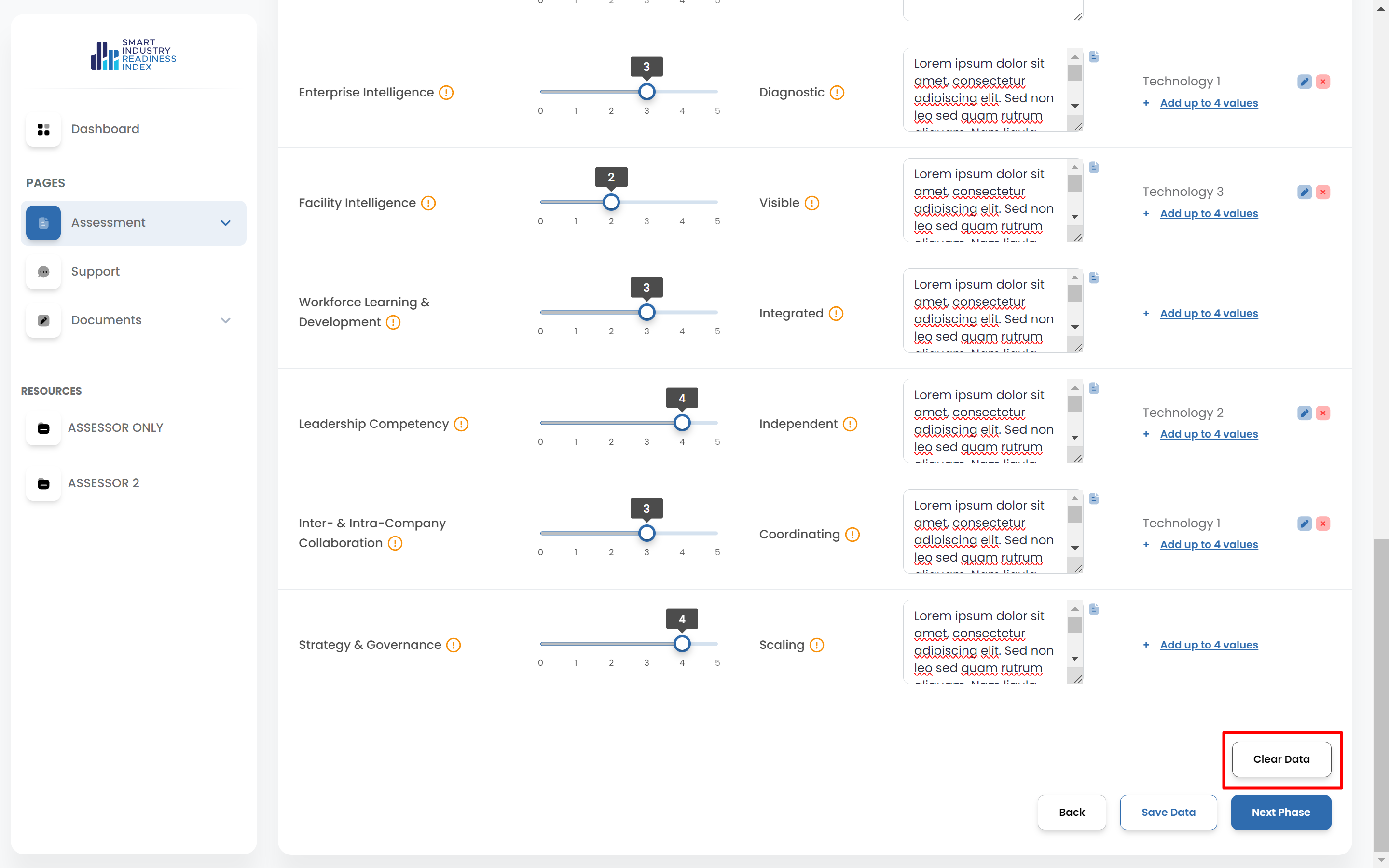The width and height of the screenshot is (1389, 868).
Task: Delete the Technology 1 entry in the Enterprise Intelligence row
Action: point(1323,82)
